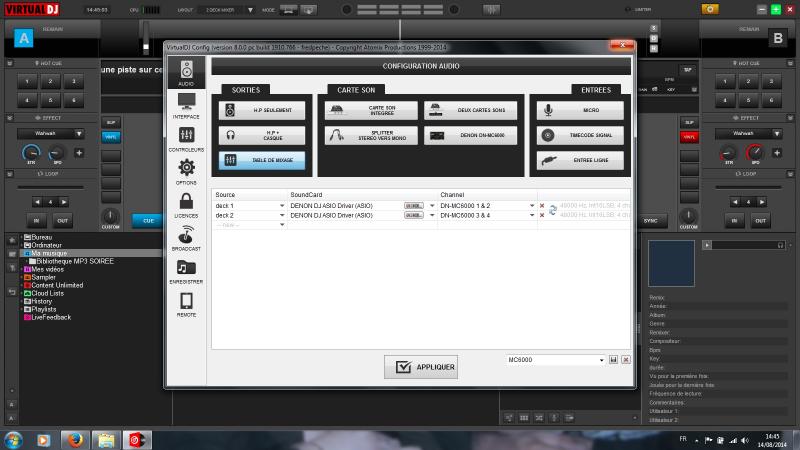
Task: Click the Carte Son tab label
Action: point(356,90)
